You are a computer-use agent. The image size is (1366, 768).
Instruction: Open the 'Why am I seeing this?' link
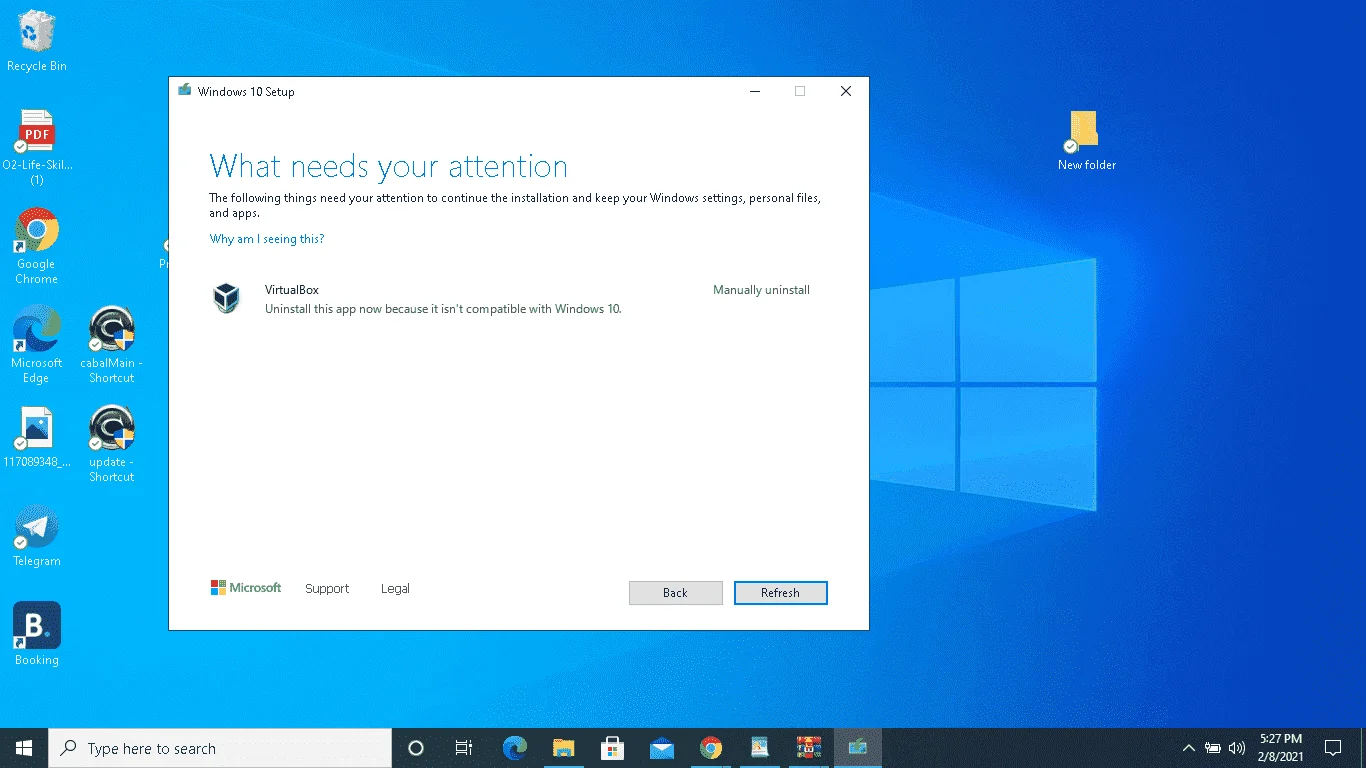pos(267,239)
